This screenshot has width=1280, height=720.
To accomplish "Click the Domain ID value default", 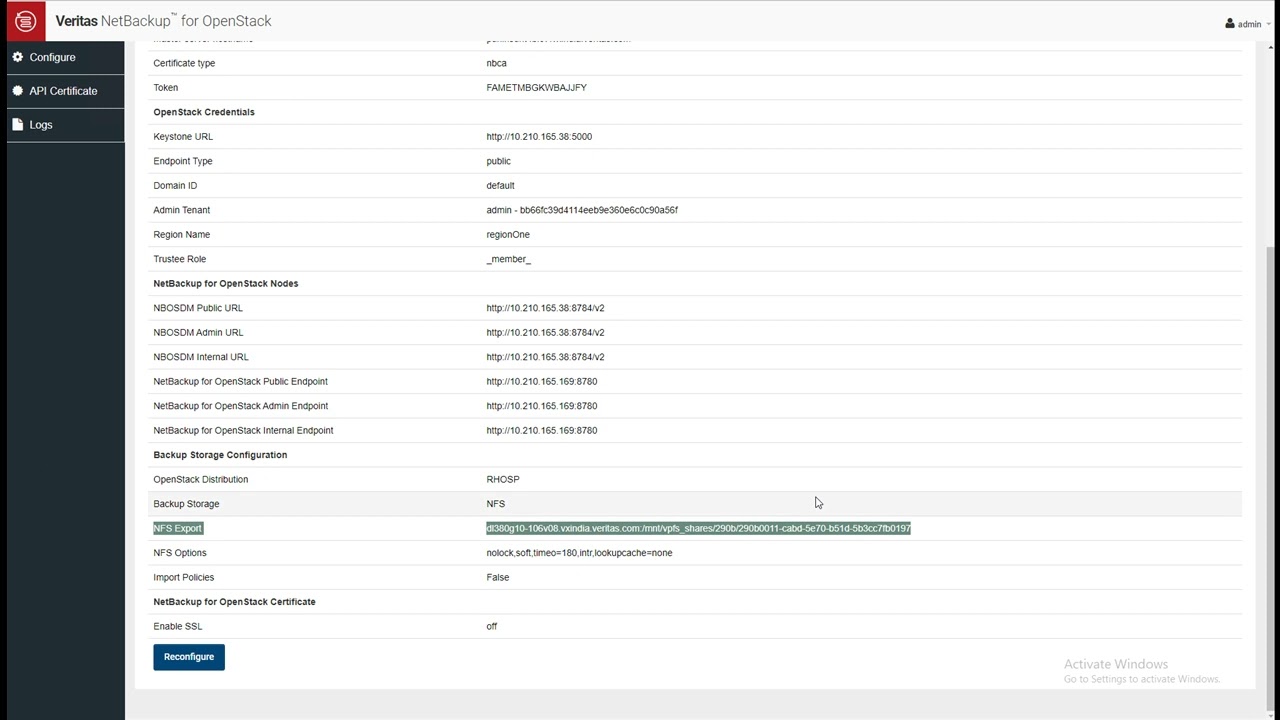I will coord(500,186).
